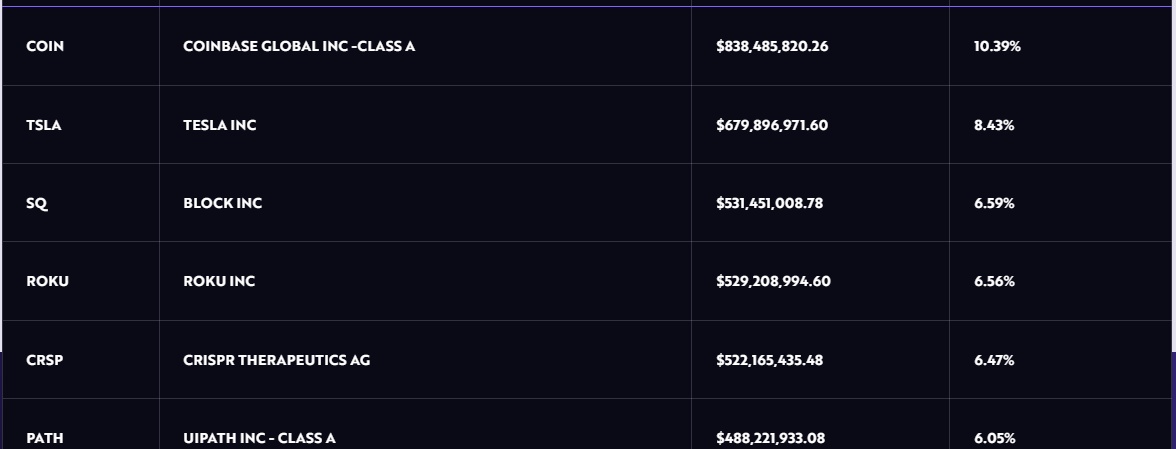Click the $531,451,008.78 market value
The image size is (1176, 449).
click(770, 203)
